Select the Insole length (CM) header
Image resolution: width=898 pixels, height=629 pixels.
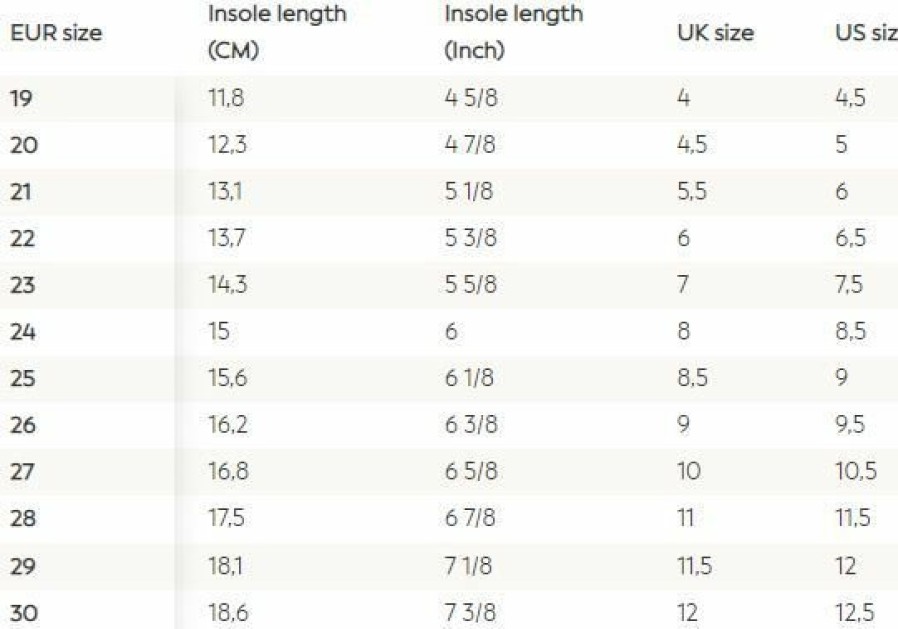pyautogui.click(x=277, y=32)
